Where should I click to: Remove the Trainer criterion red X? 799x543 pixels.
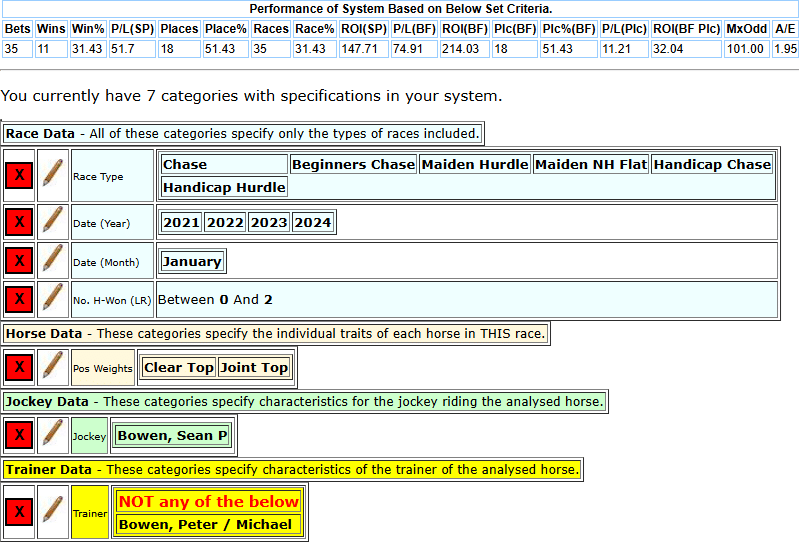coord(19,512)
